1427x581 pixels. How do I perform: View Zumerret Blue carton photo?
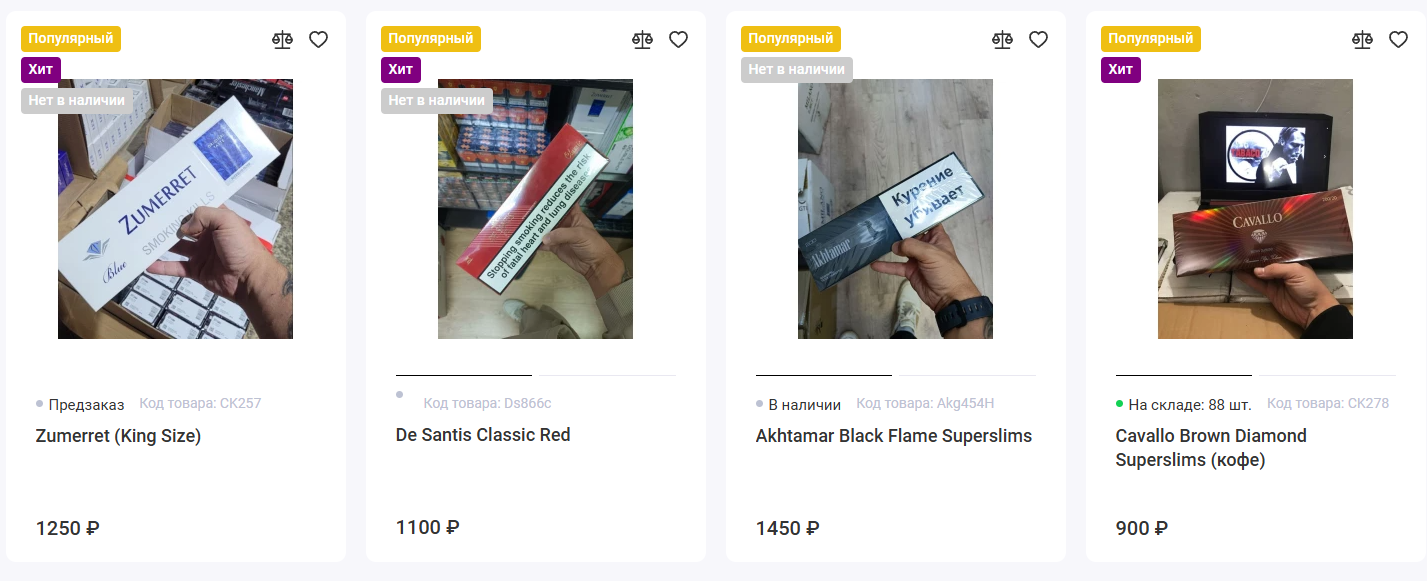175,209
